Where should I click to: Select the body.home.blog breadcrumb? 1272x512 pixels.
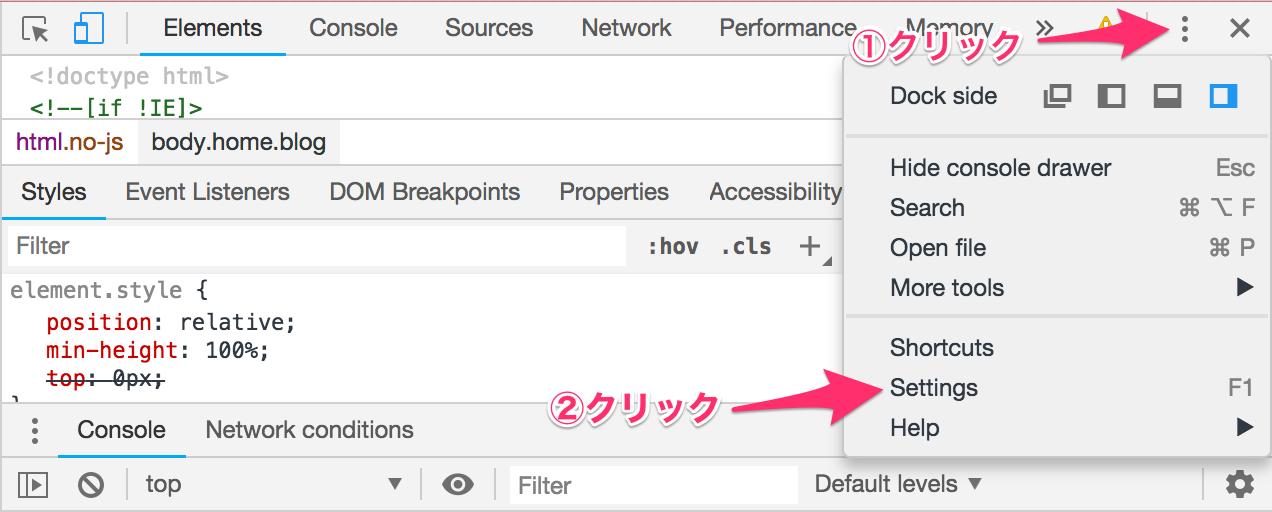(x=239, y=142)
